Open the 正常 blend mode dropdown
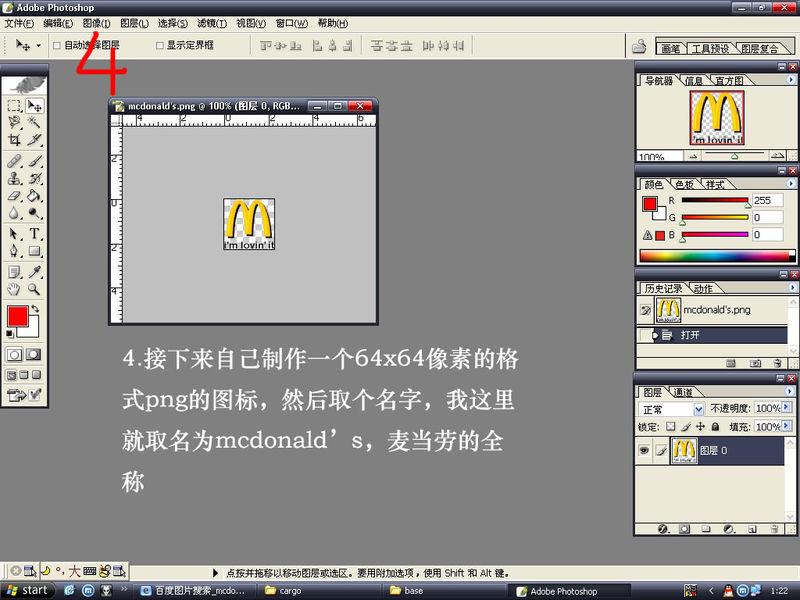Image resolution: width=800 pixels, height=600 pixels. [699, 409]
